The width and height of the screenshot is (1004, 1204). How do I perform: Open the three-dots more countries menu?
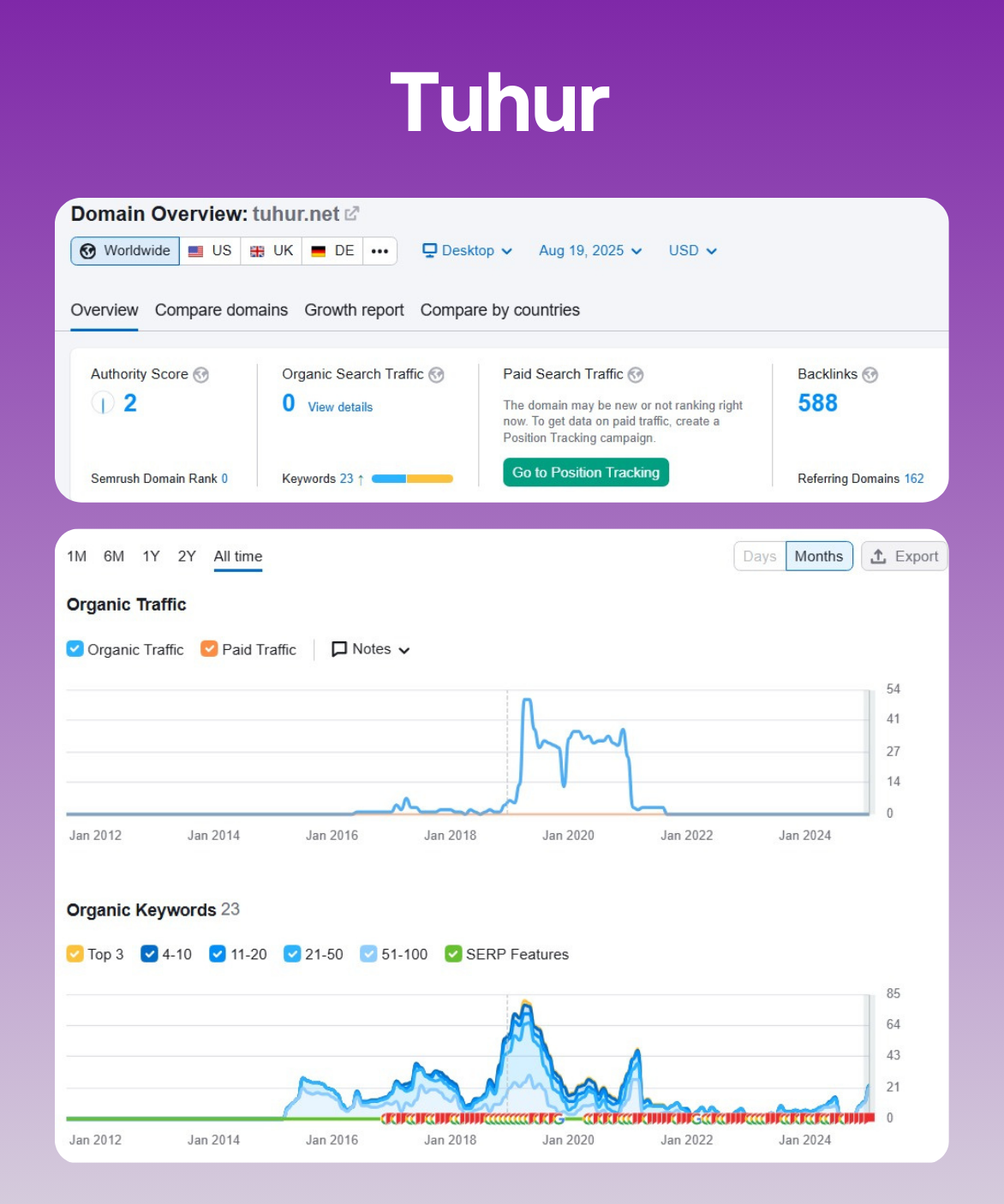(379, 251)
